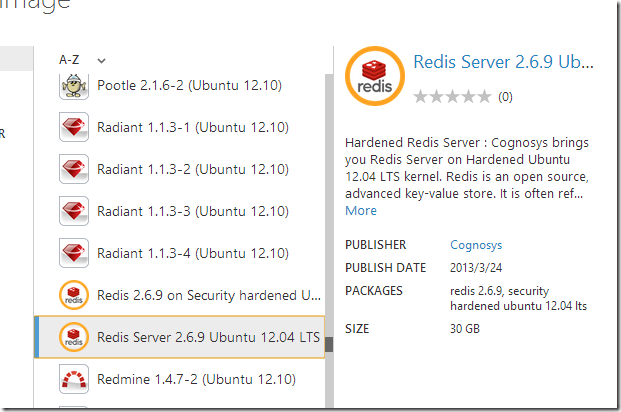Click the Radiant 1.1.3-3 ruby icon
This screenshot has height=412, width=621.
74,211
